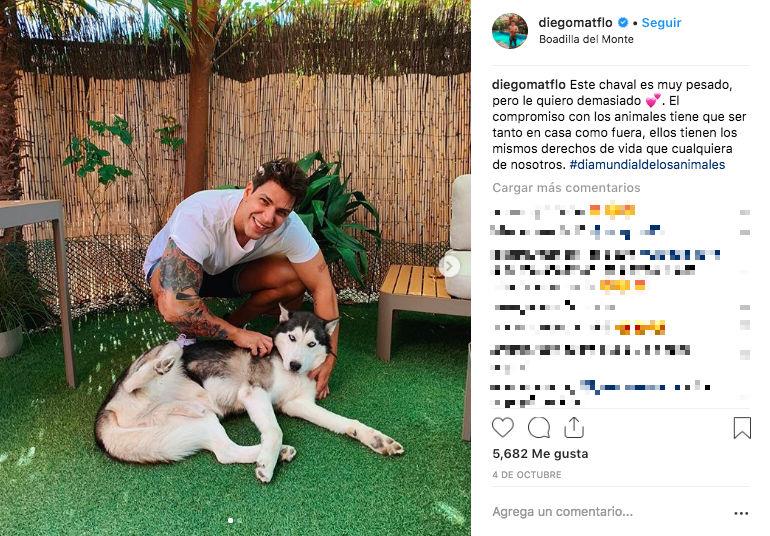Save the post with the bookmark icon
770x536 pixels.
742,427
